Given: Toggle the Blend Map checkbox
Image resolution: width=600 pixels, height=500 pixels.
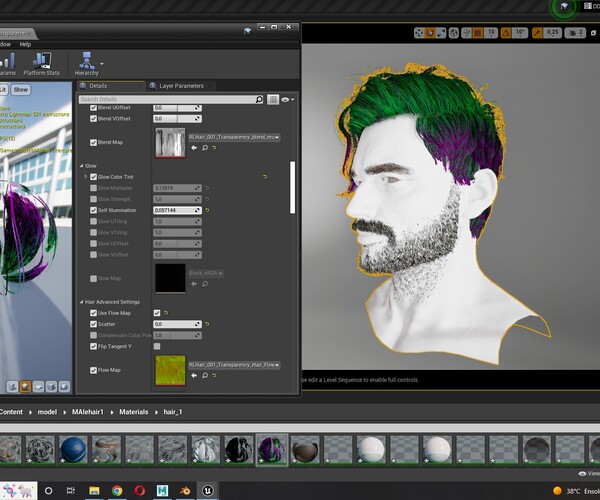Looking at the screenshot, I should point(93,142).
